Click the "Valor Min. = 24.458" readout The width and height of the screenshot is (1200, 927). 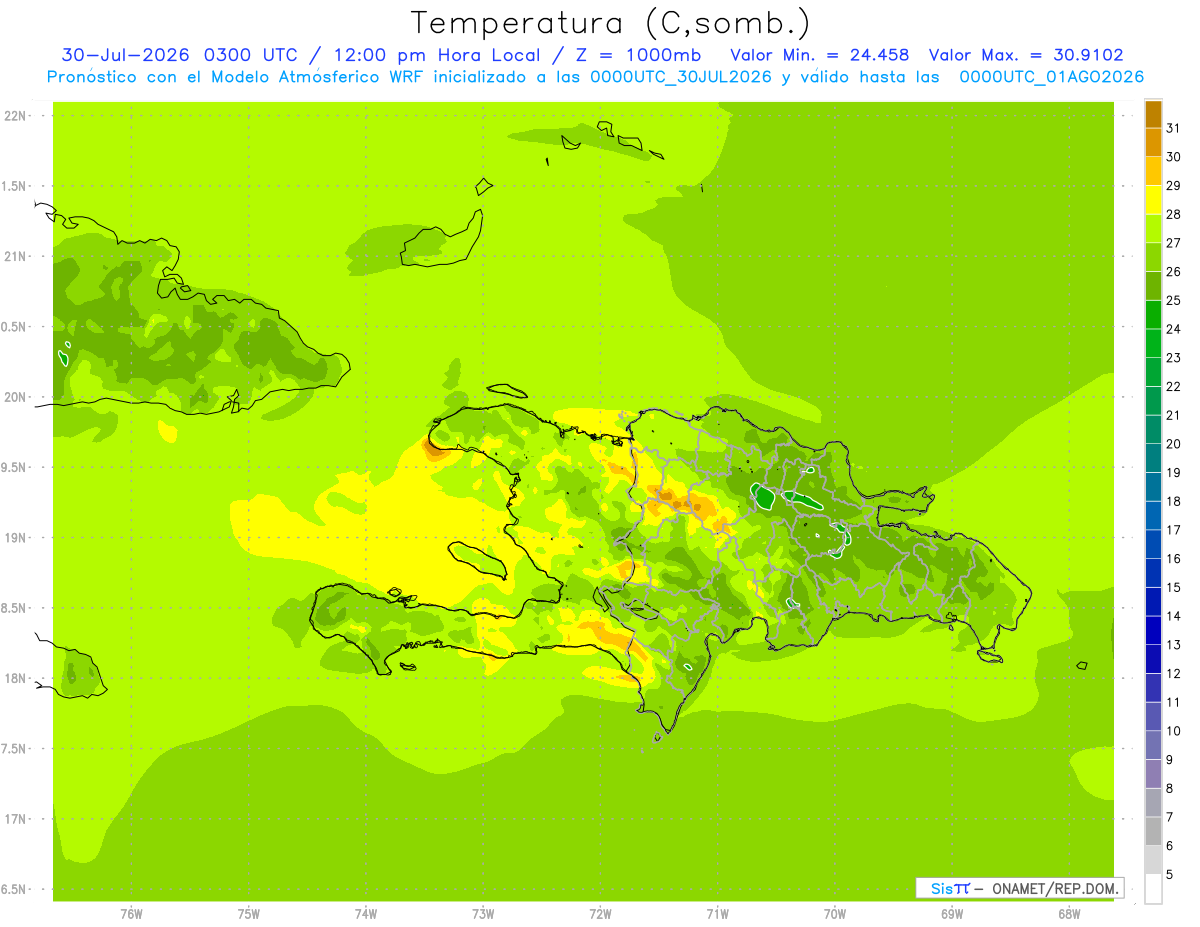(820, 55)
